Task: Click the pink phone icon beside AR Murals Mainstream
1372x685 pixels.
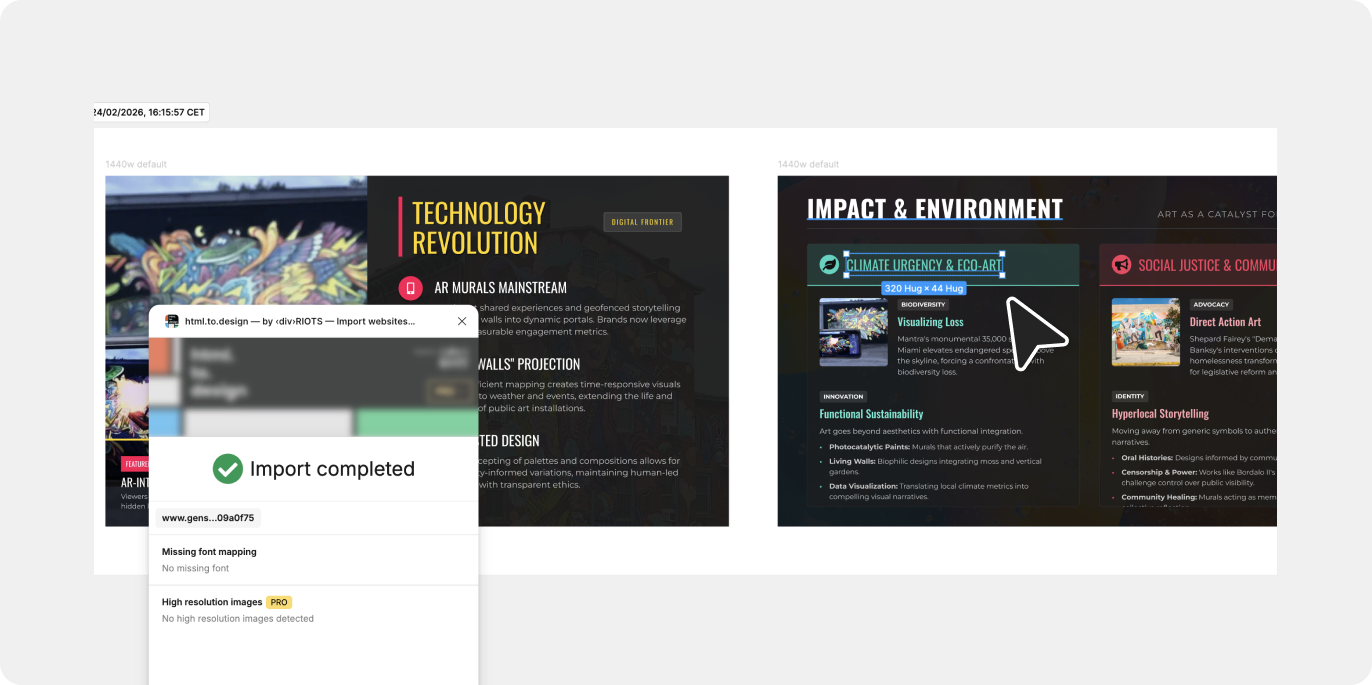Action: [410, 286]
